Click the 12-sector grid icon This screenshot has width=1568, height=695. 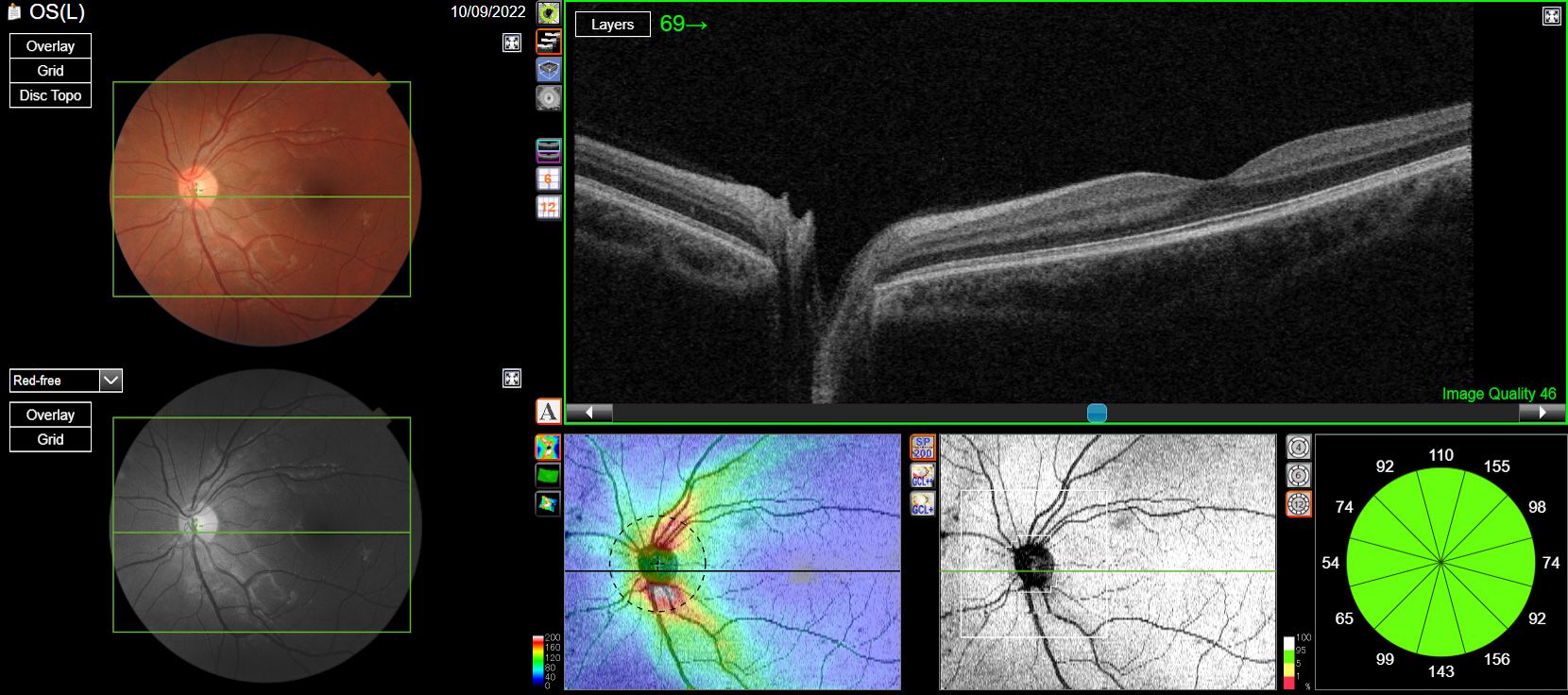549,207
